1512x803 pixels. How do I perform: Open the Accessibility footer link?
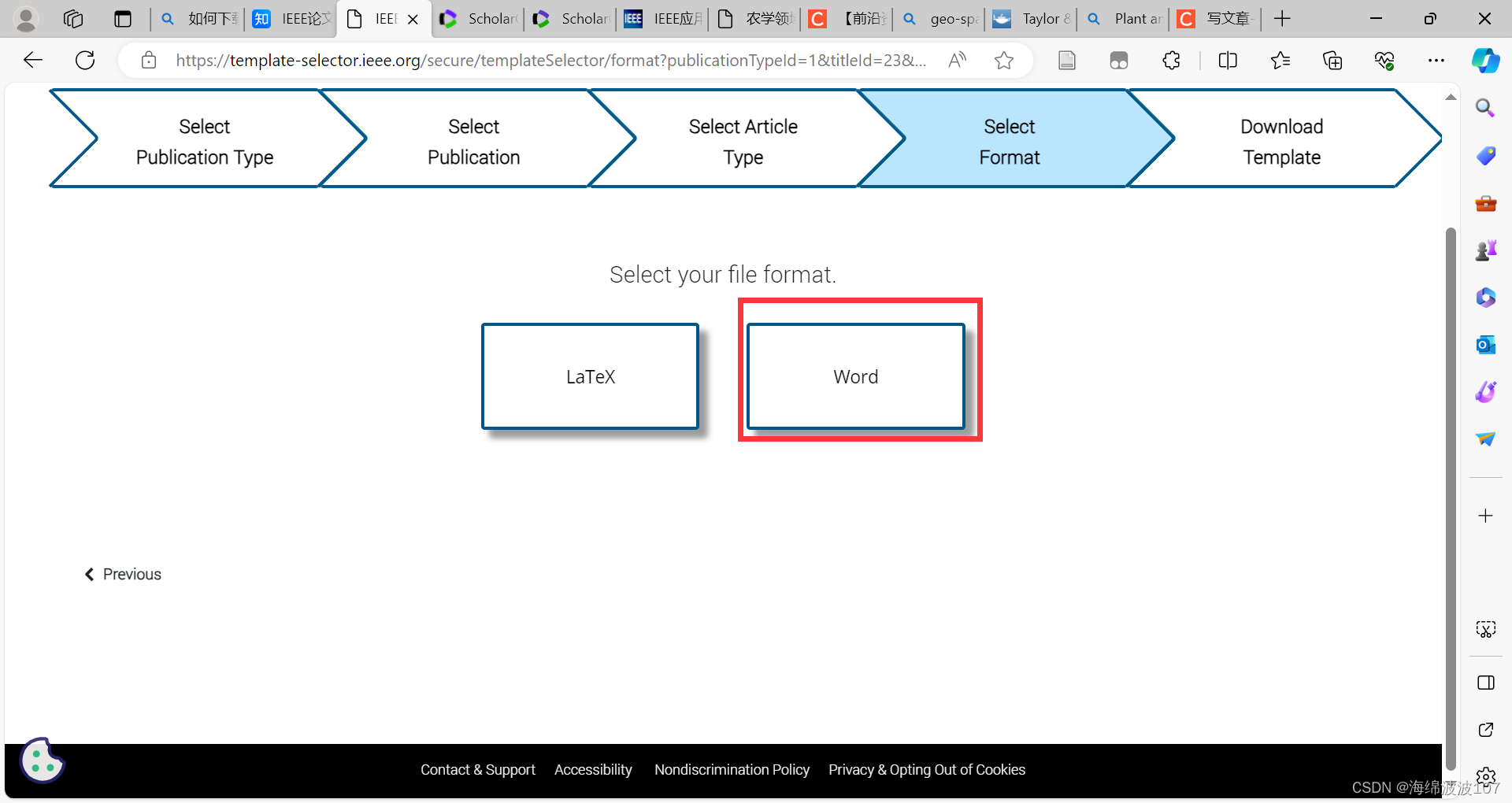point(593,770)
